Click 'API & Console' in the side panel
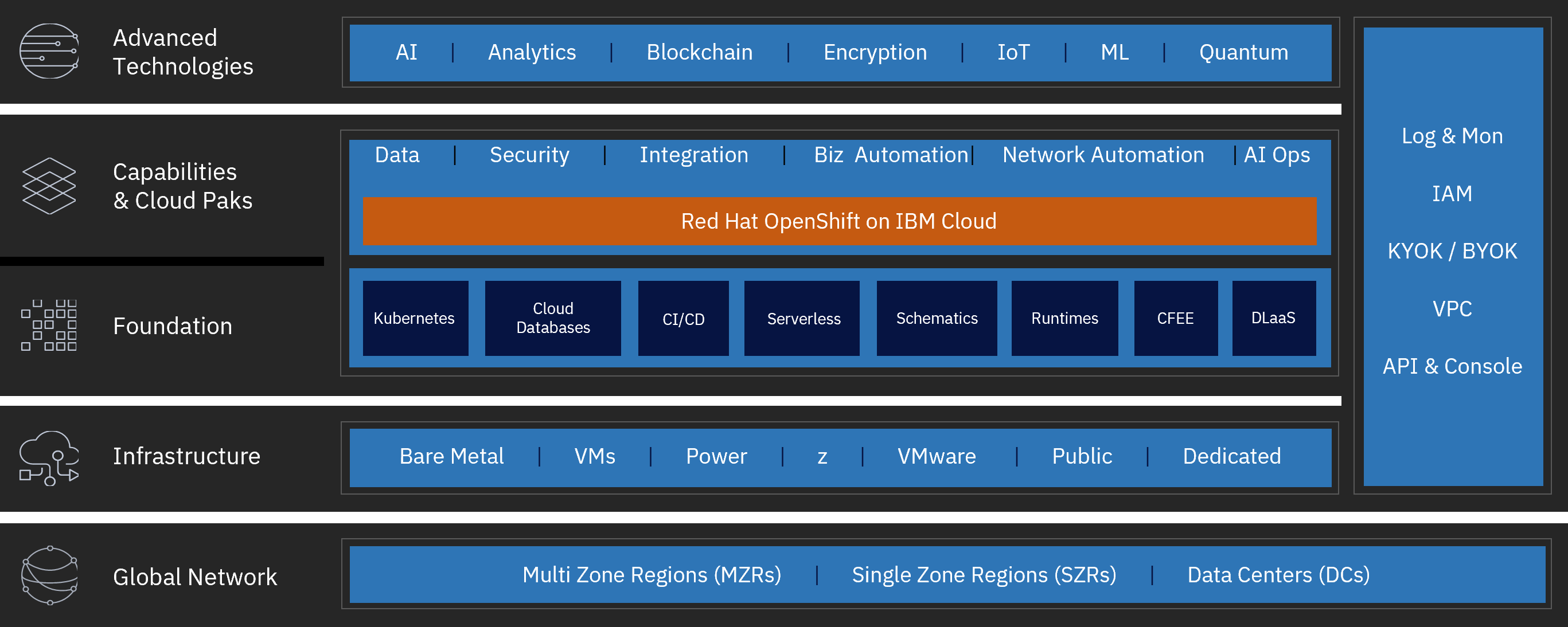 pyautogui.click(x=1452, y=366)
